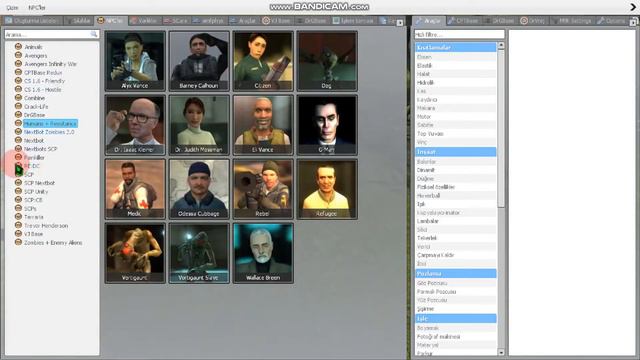
Task: Open the Crack-Life category
Action: (36, 107)
